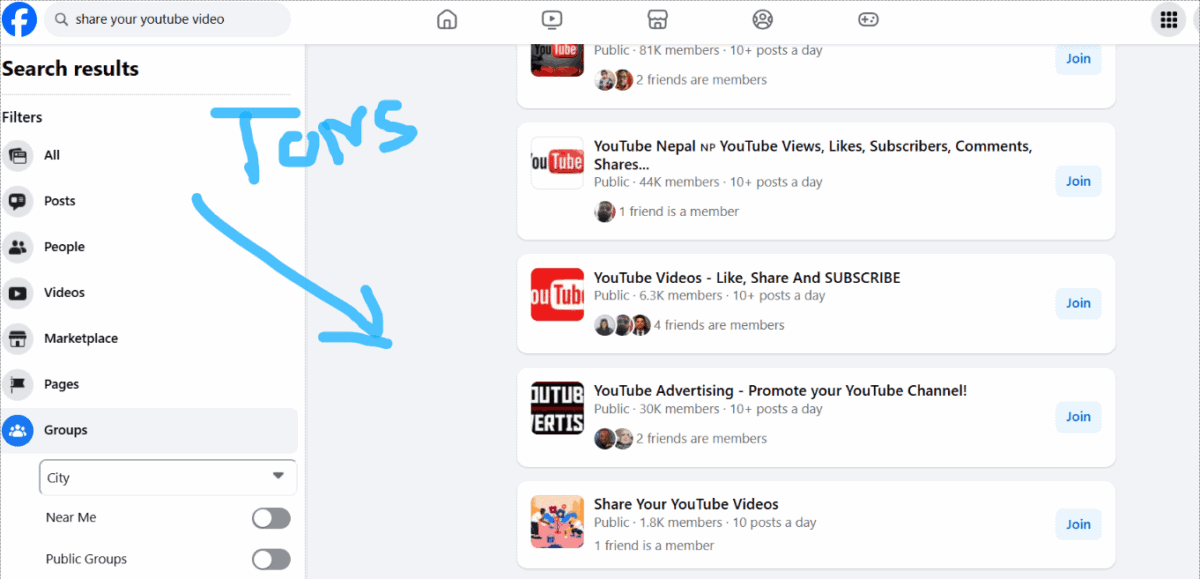Image resolution: width=1200 pixels, height=579 pixels.
Task: Click the Home icon in top navigation
Action: 447,19
